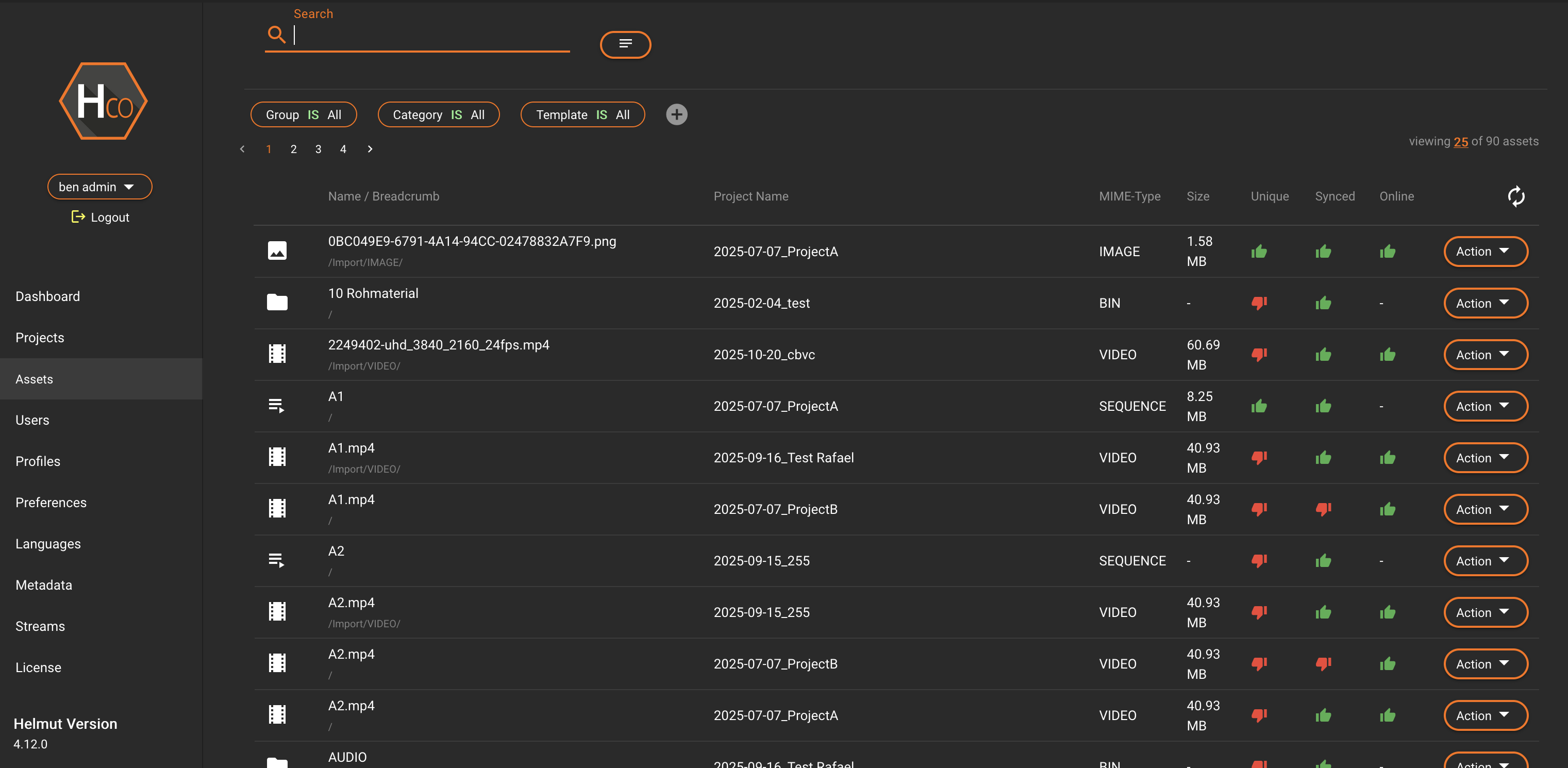Click Unique thumbs-down for 10 Rohmaterial
Viewport: 1568px width, 768px height.
(1259, 303)
